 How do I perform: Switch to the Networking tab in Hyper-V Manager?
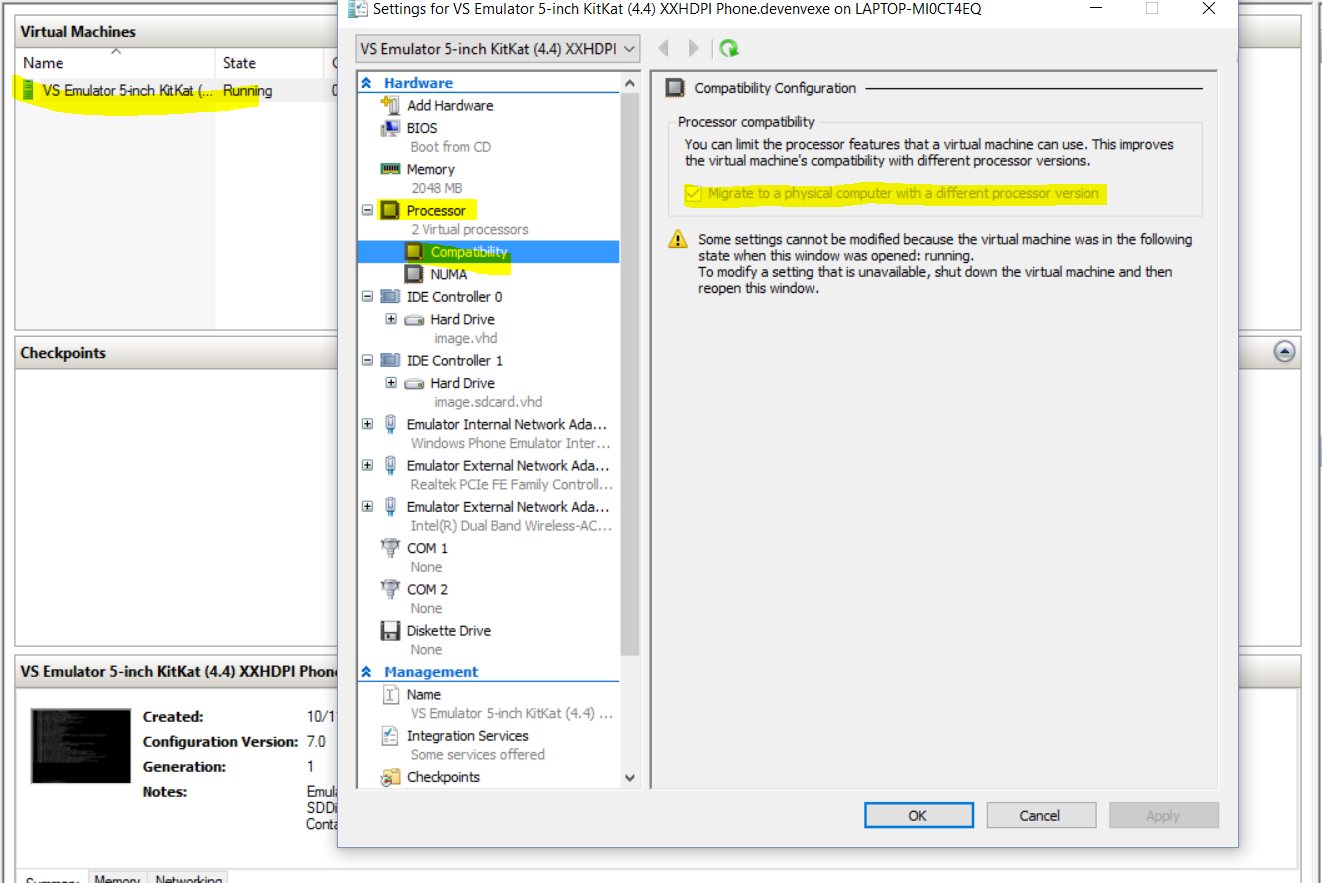pyautogui.click(x=188, y=878)
